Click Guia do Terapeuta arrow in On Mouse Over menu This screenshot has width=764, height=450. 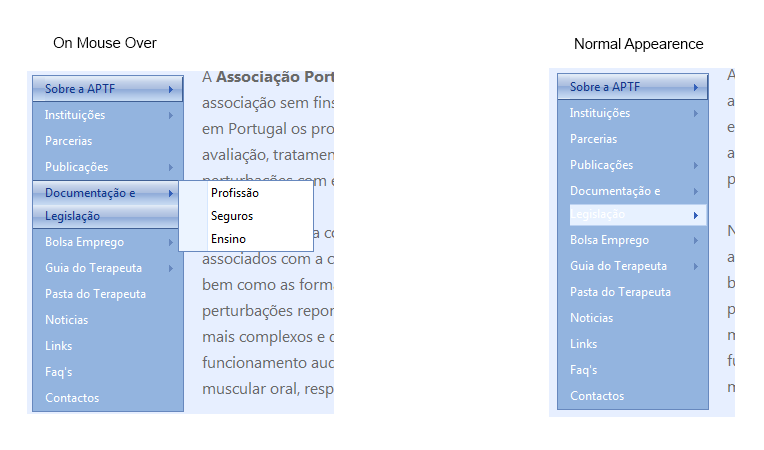tap(171, 268)
